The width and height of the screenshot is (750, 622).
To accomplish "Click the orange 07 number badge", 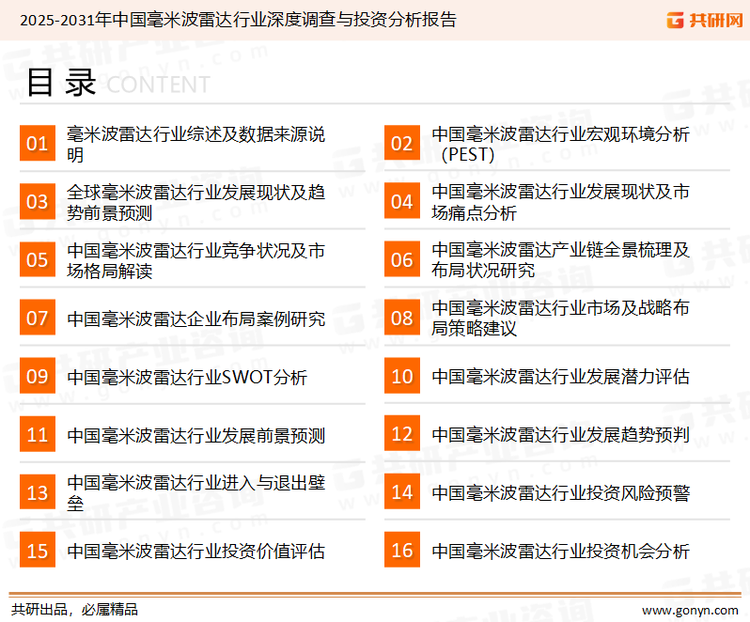I will coord(37,318).
